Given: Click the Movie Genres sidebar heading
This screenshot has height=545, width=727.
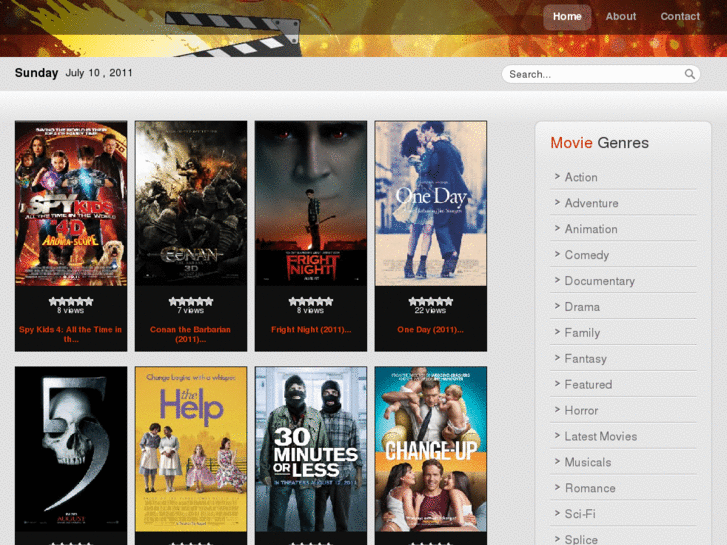Looking at the screenshot, I should 599,143.
